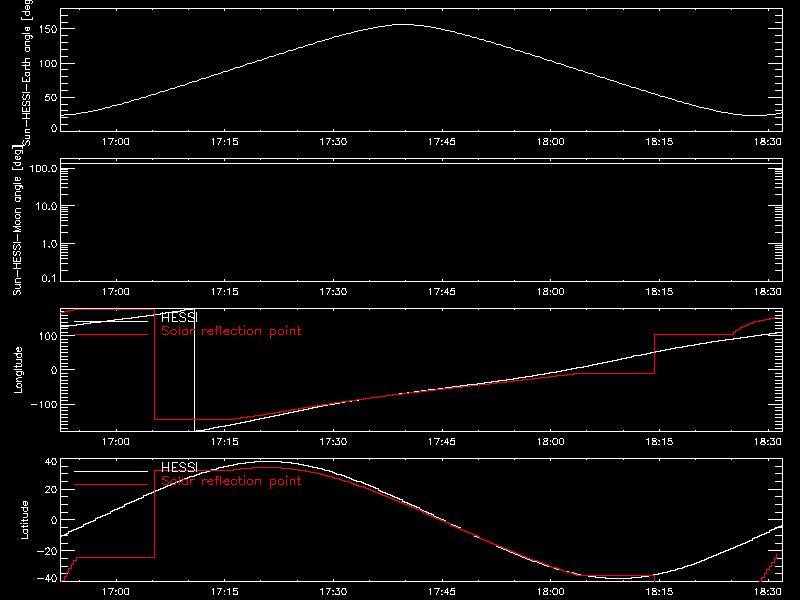
Task: Click the peak of Sun-HESSI-Earth angle curve
Action: coord(404,24)
